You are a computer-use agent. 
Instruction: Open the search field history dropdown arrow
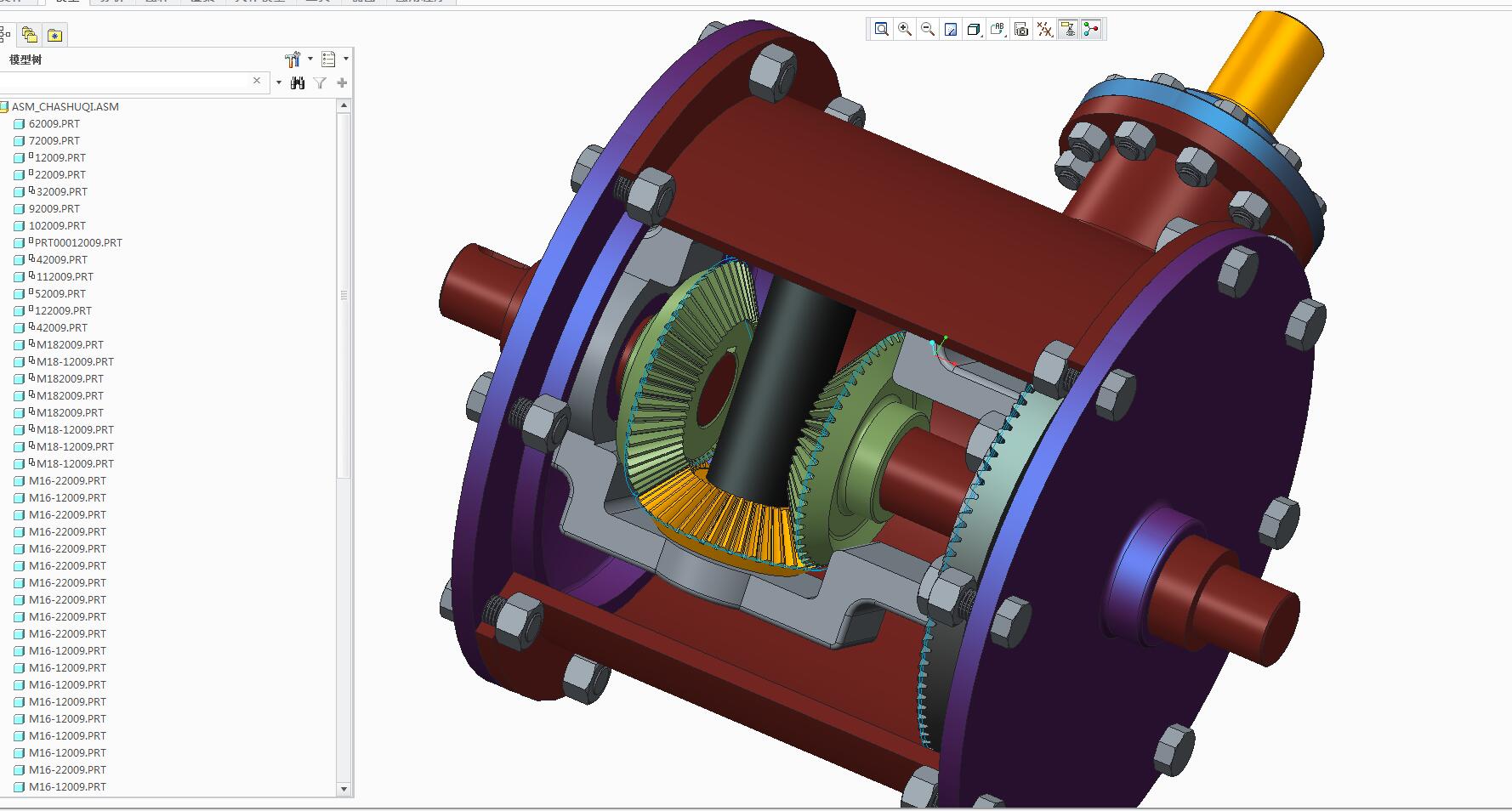coord(278,82)
